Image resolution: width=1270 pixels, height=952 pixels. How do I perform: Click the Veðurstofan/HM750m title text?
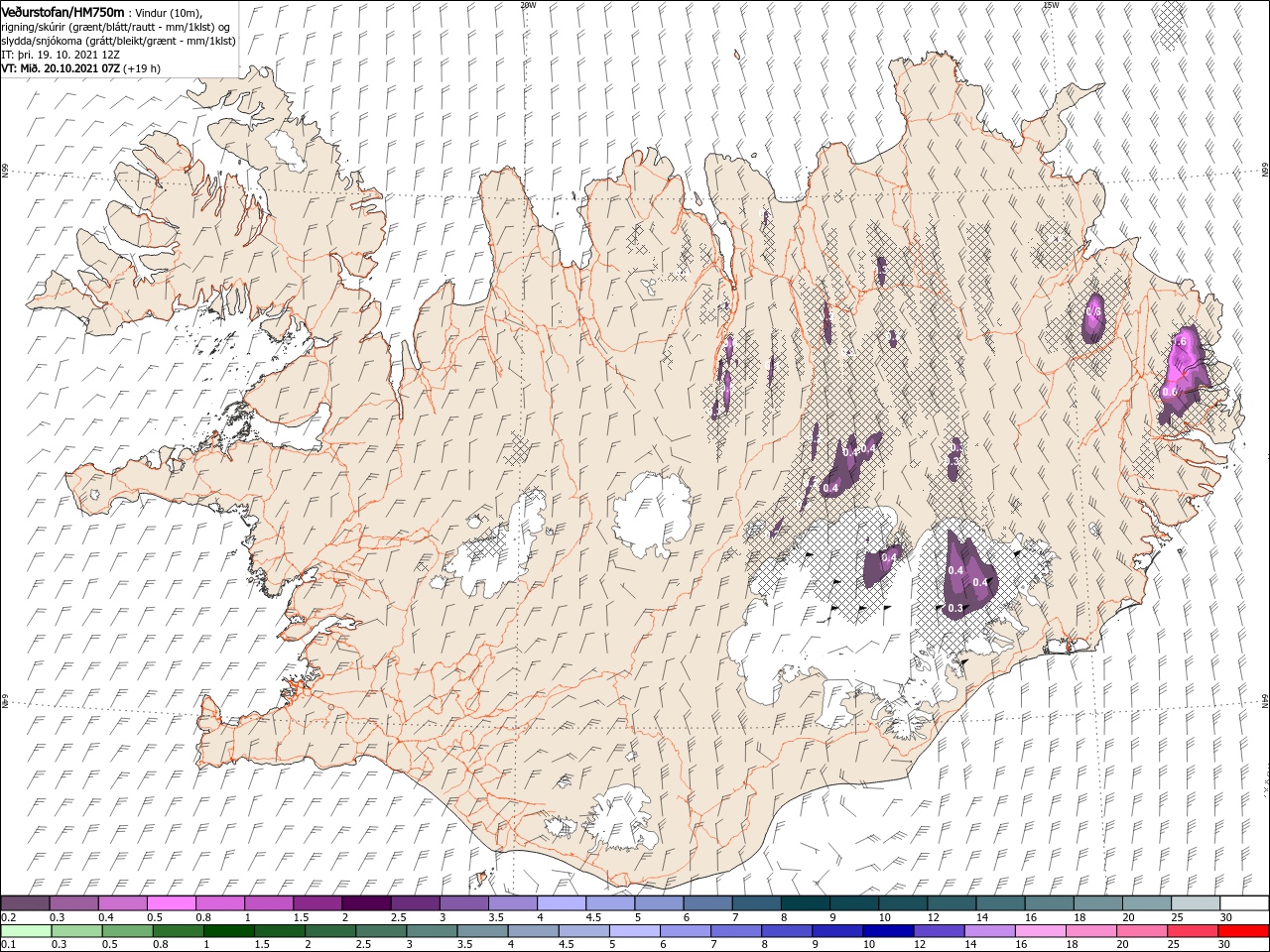[63, 11]
